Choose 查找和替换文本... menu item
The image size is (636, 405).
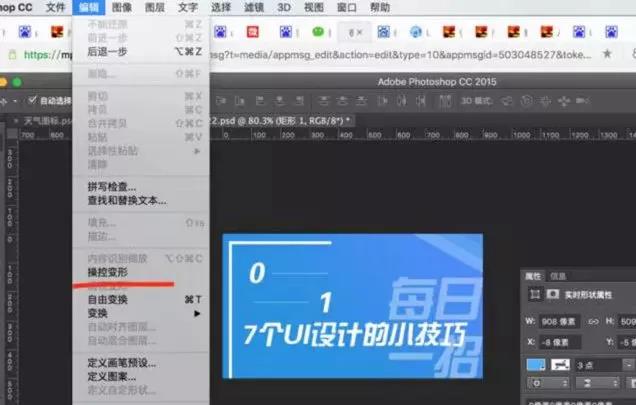[127, 200]
